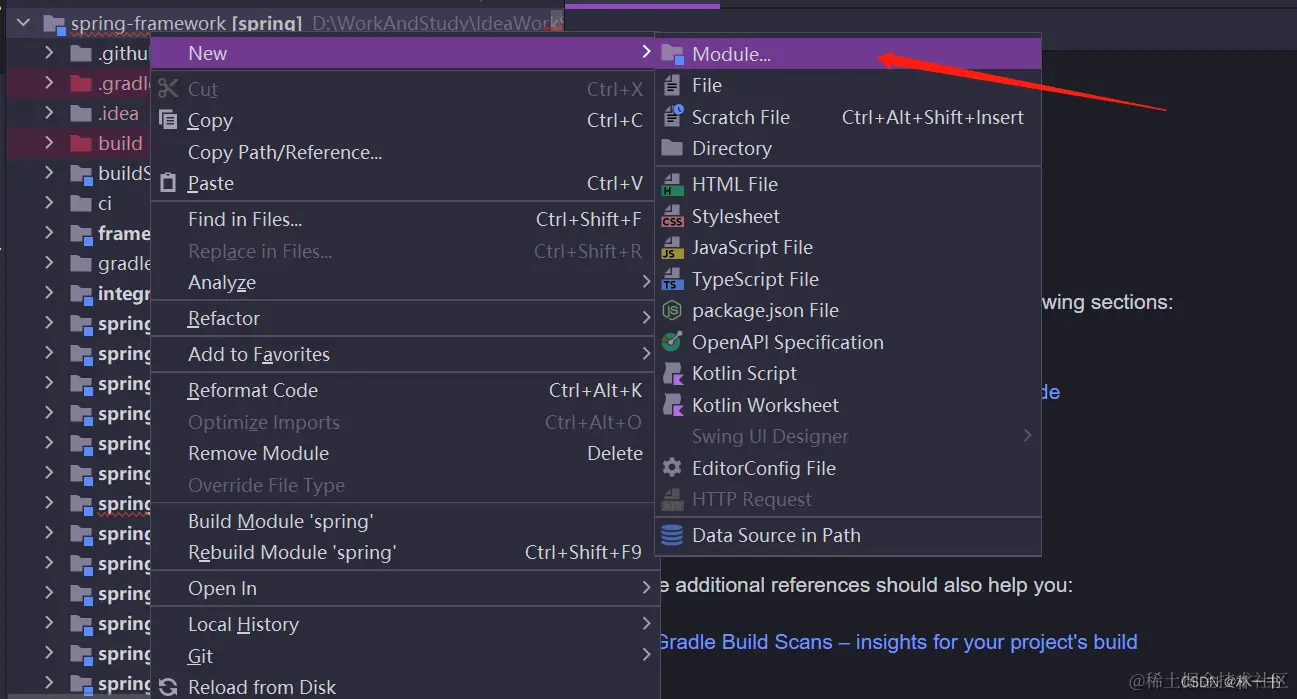Click the Module icon in the New submenu
Image resolution: width=1297 pixels, height=699 pixels.
pos(672,54)
